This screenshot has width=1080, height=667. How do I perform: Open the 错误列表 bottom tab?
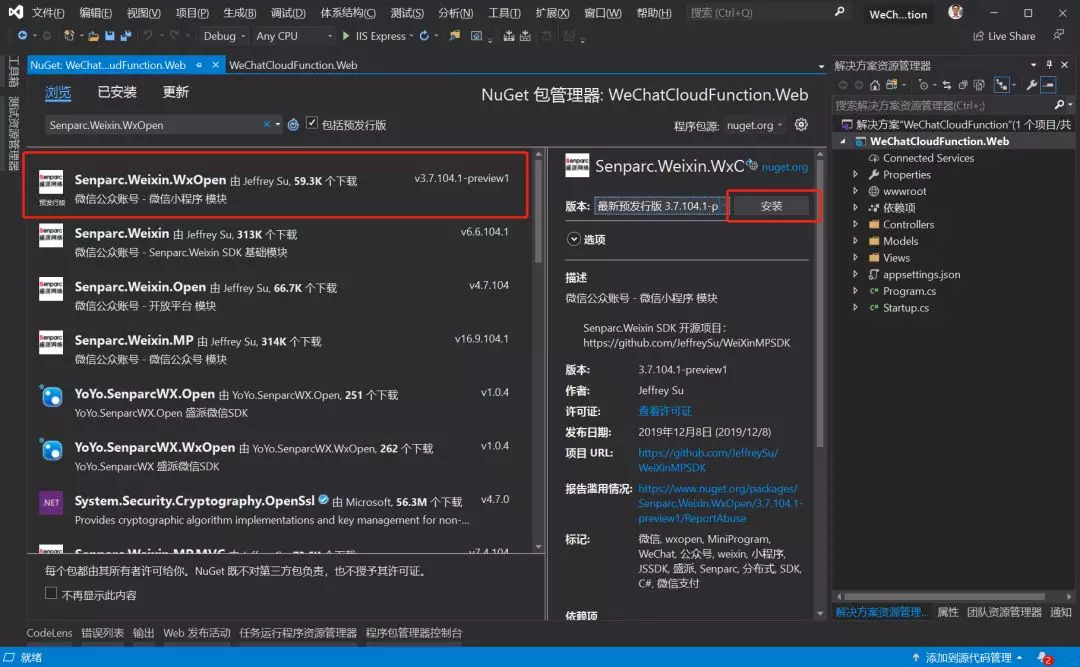[x=103, y=633]
